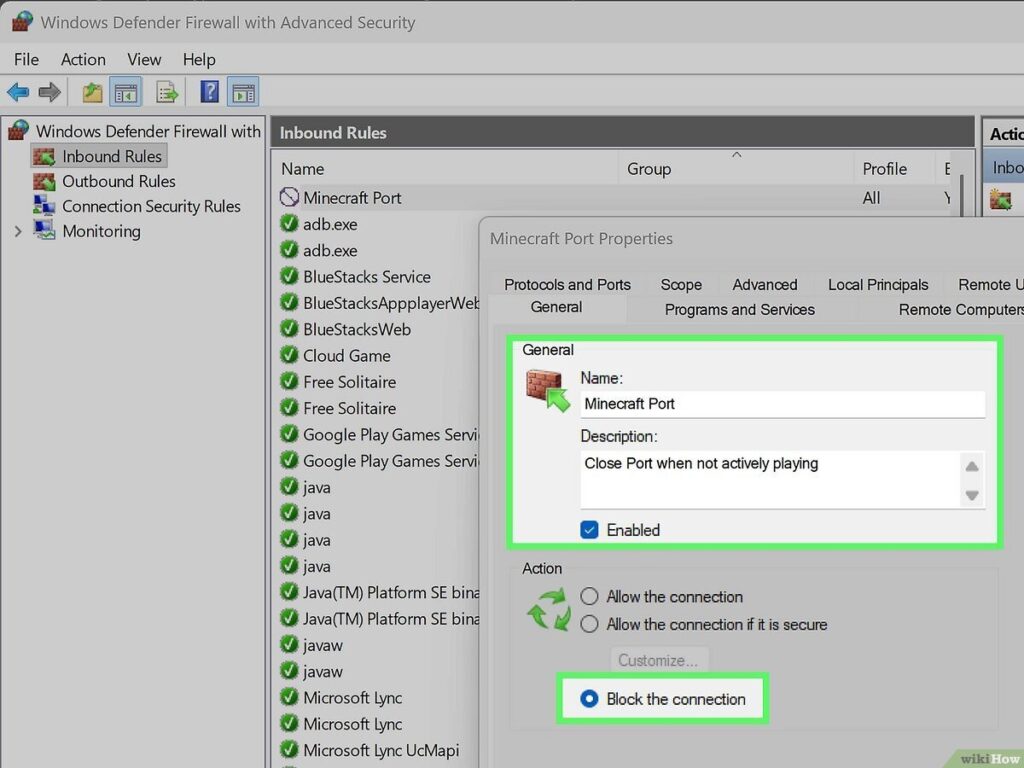This screenshot has width=1024, height=768.
Task: Click the blue Back arrow in toolbar
Action: tap(18, 93)
